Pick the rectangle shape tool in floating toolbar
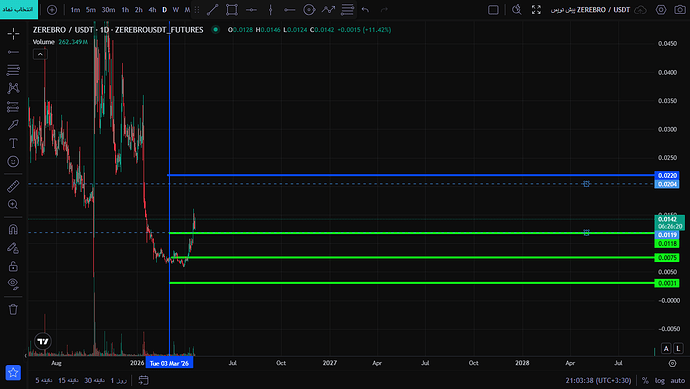 tap(232, 10)
